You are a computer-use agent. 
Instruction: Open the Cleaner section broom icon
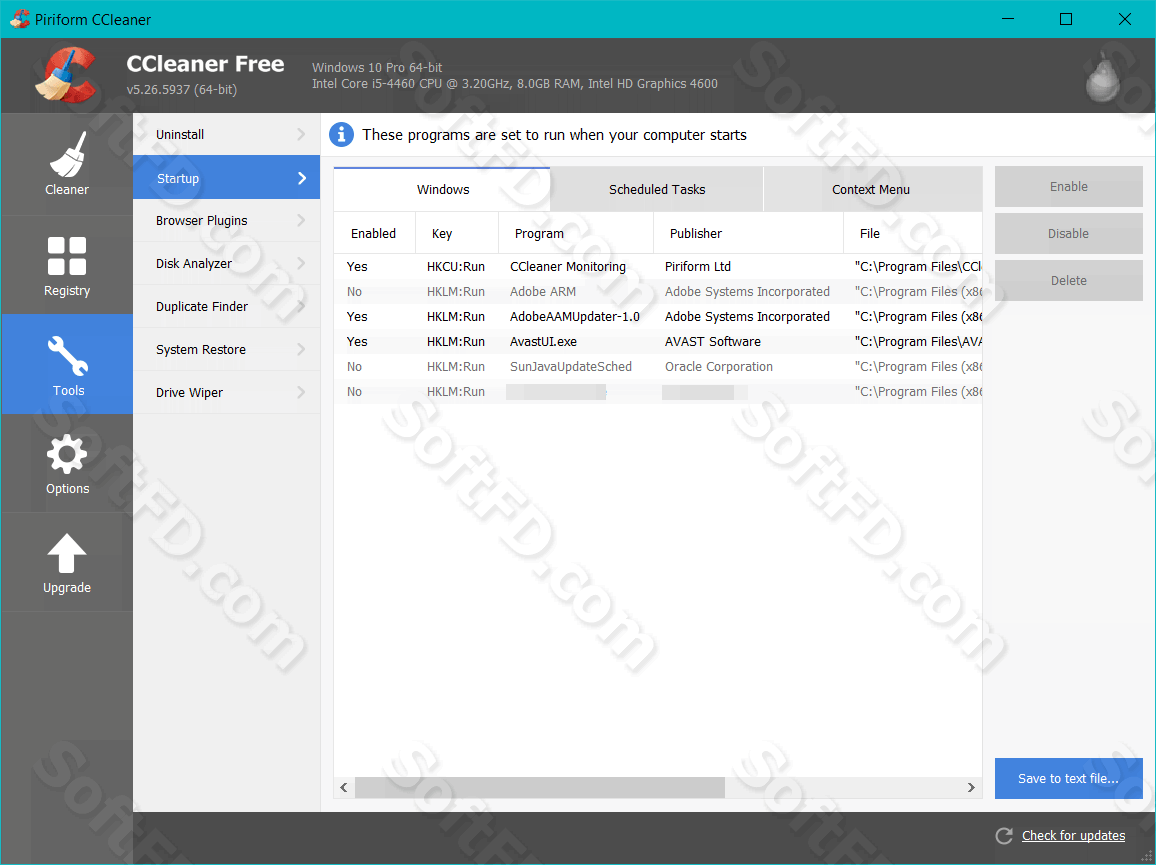click(x=67, y=155)
